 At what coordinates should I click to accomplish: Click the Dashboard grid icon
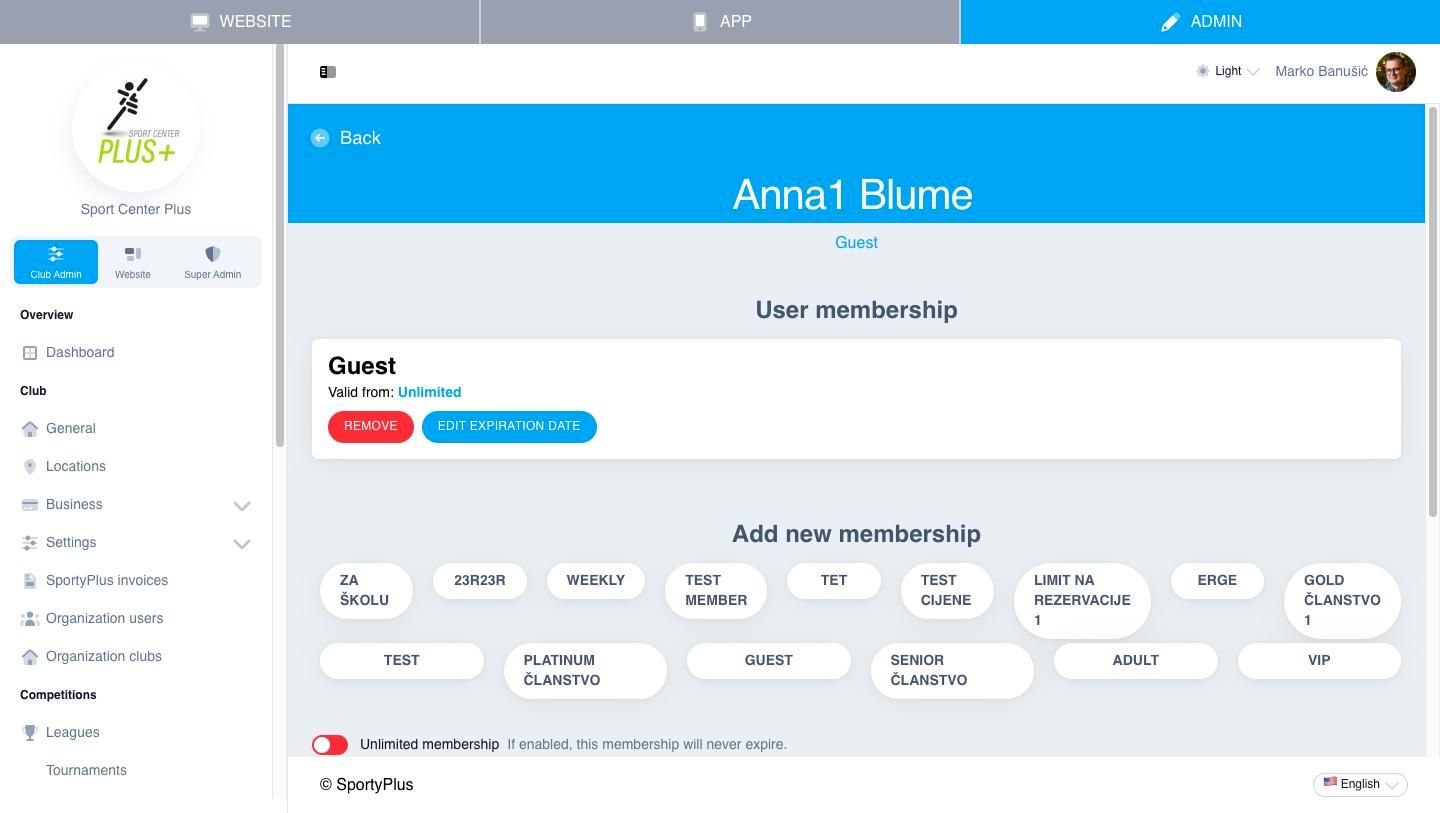(30, 353)
